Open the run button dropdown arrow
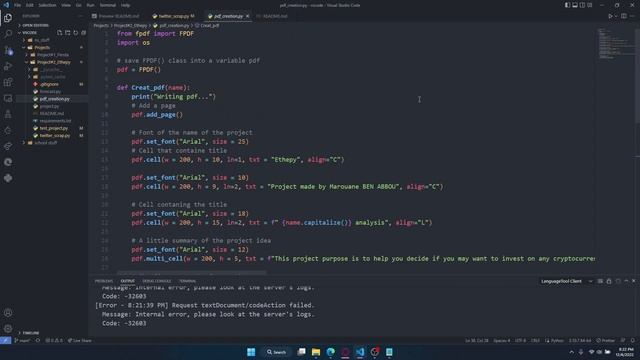Viewport: 640px width, 360px height. [616, 16]
